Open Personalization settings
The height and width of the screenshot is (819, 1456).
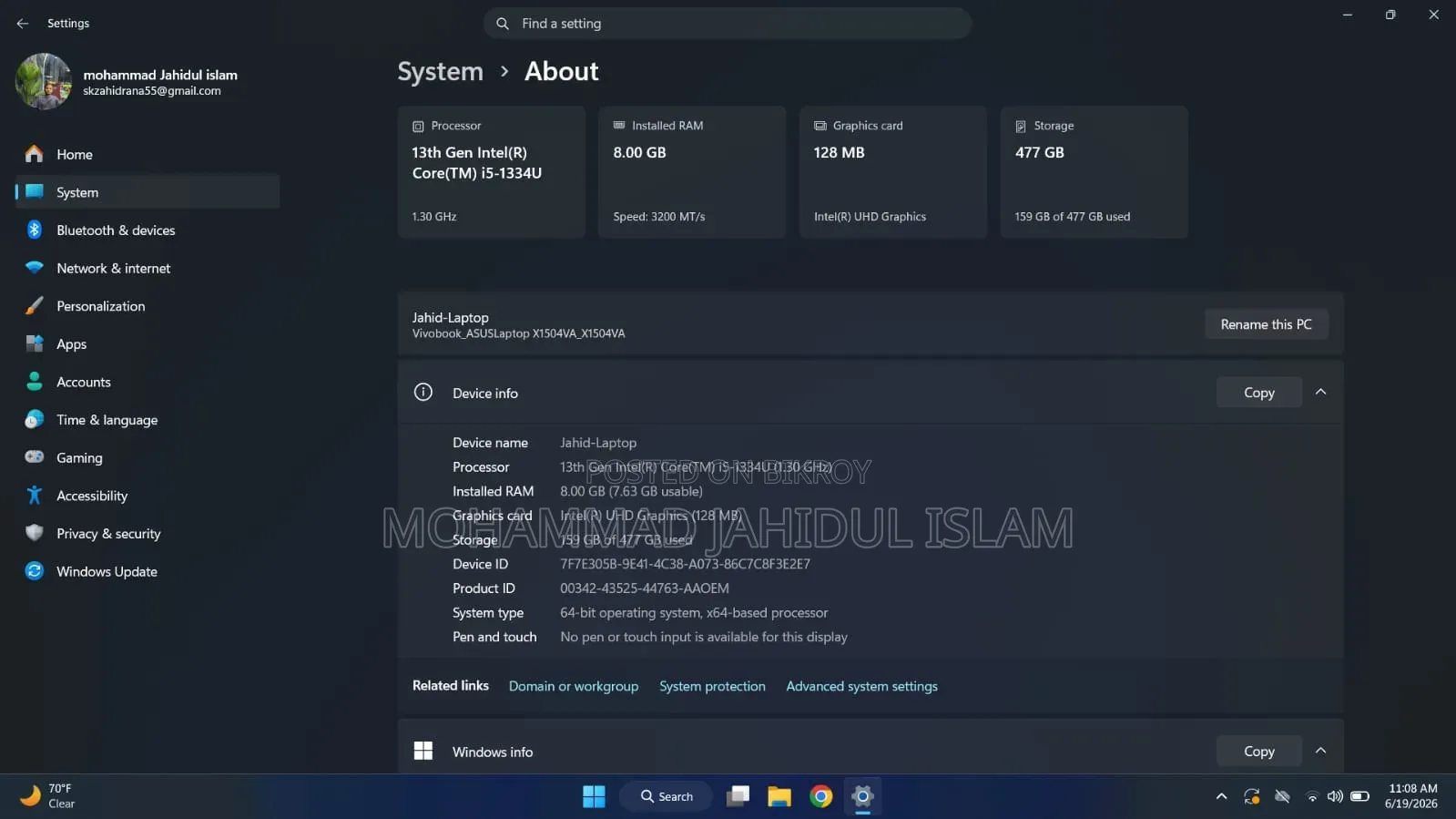(x=148, y=306)
